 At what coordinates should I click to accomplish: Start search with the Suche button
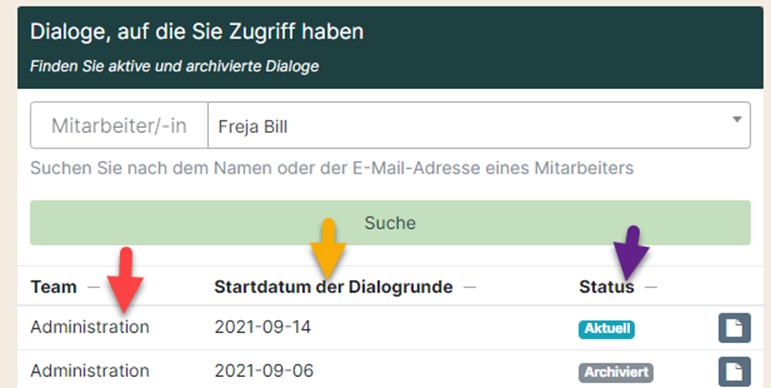coord(390,223)
